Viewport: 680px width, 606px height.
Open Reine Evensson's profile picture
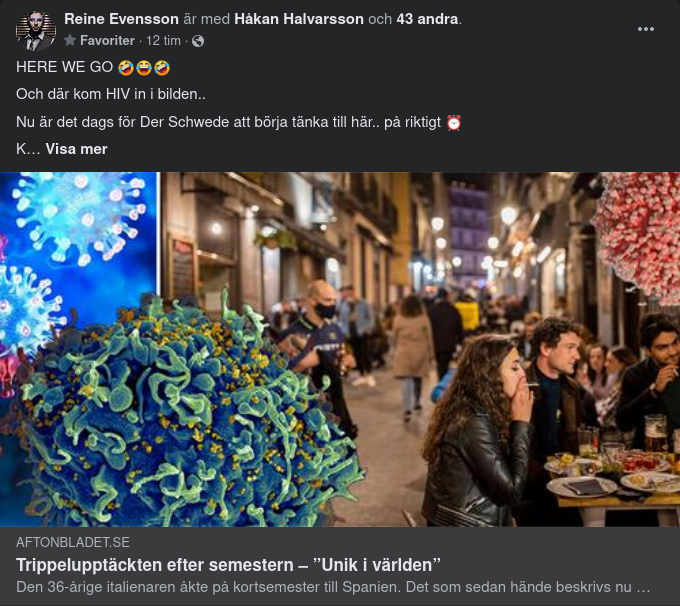click(x=36, y=30)
